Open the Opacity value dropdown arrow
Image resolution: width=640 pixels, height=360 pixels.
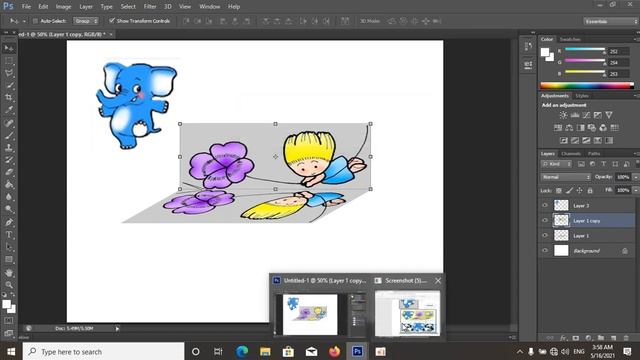pyautogui.click(x=635, y=177)
